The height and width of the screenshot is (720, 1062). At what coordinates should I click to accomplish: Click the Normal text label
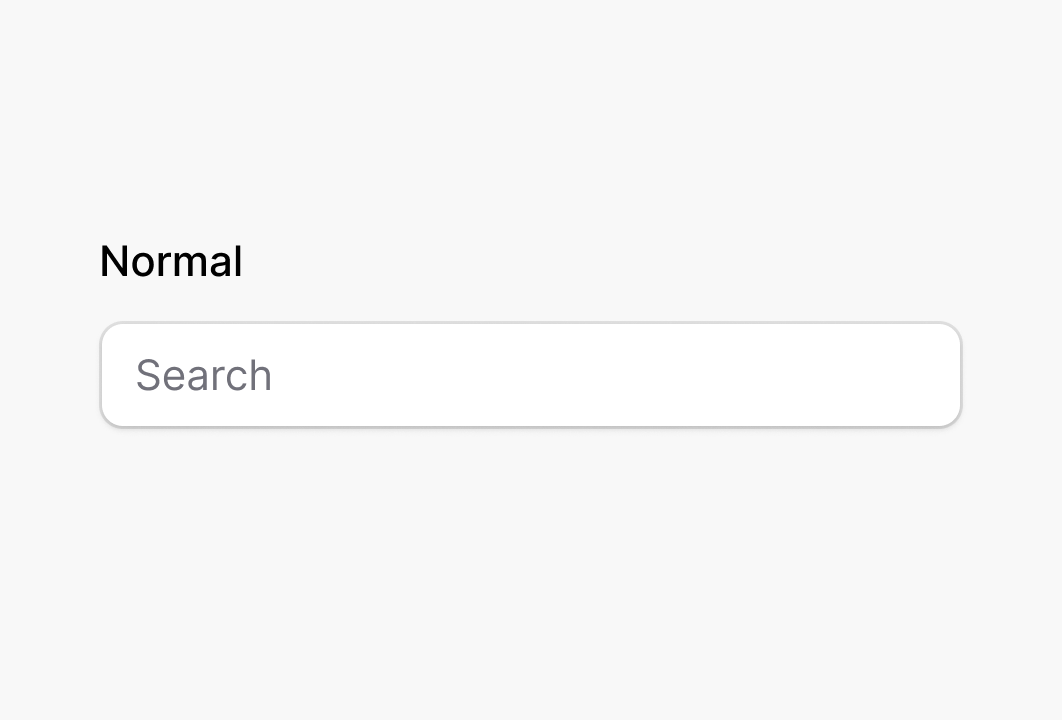(x=171, y=262)
